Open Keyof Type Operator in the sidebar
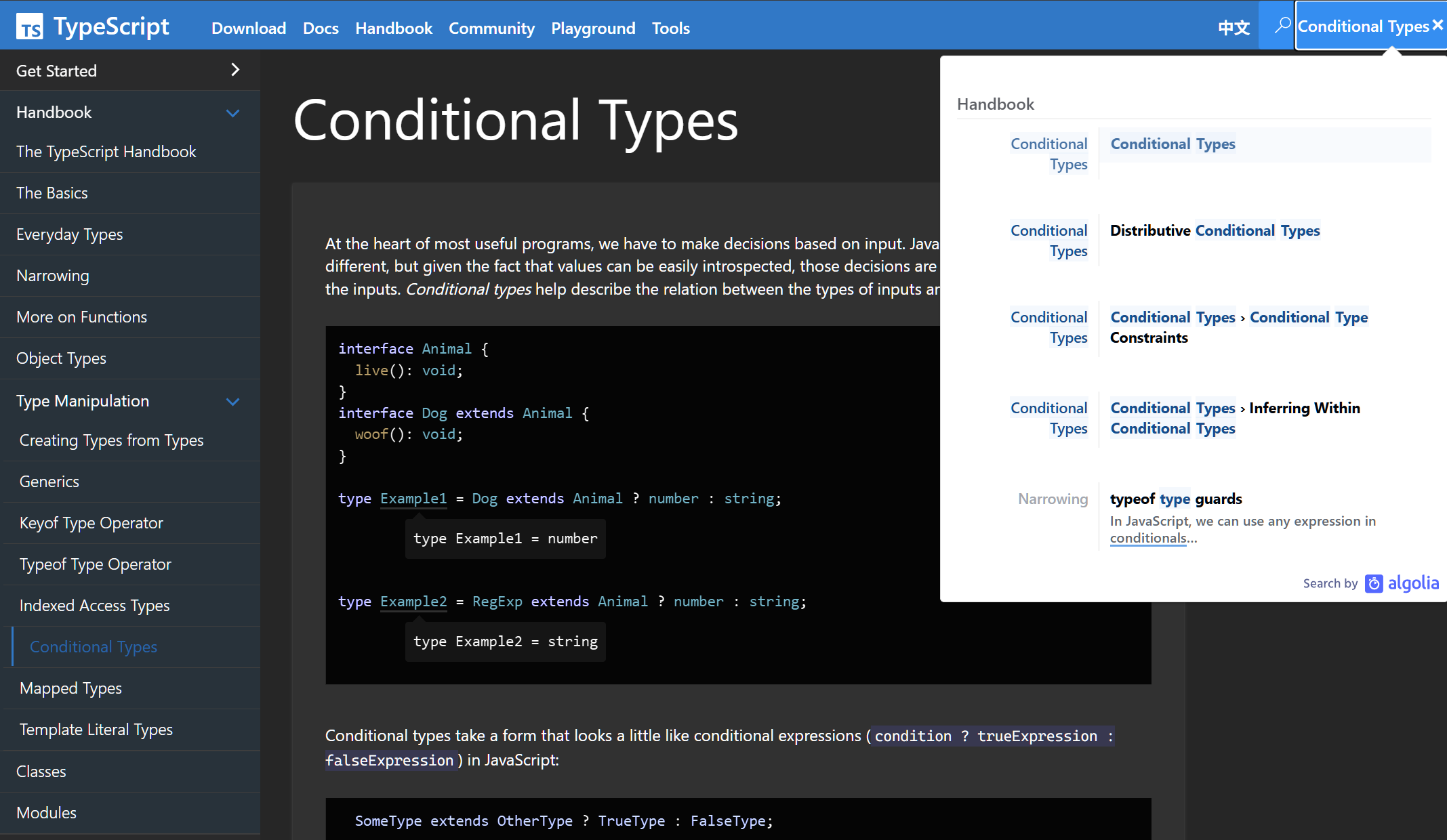Viewport: 1447px width, 840px height. coord(91,523)
